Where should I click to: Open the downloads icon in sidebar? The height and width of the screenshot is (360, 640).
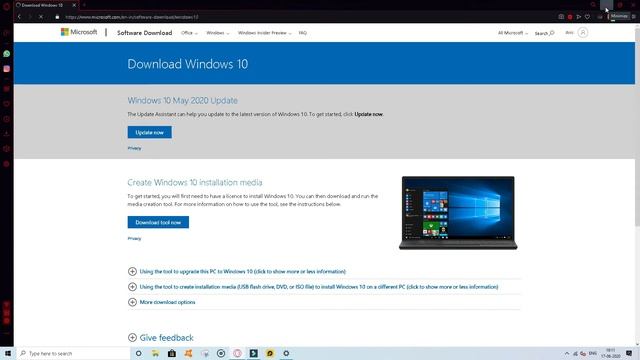click(7, 133)
